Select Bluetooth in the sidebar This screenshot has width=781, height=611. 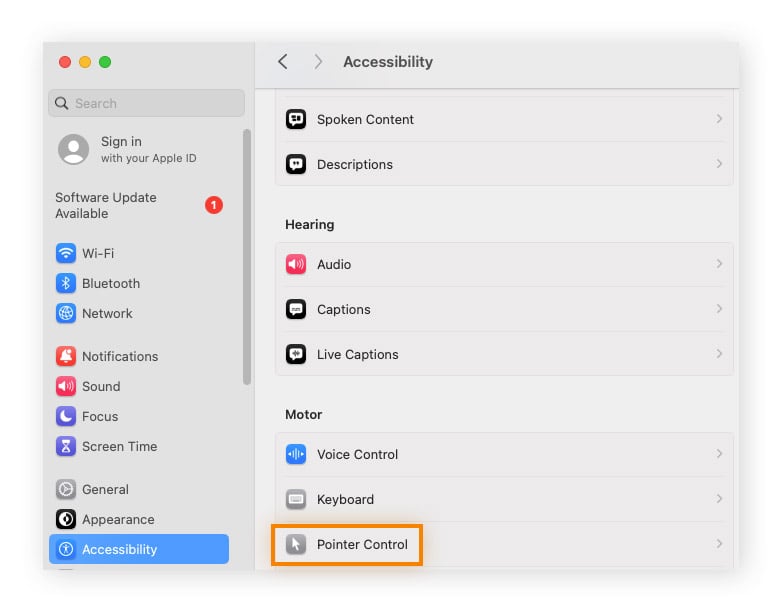[139, 283]
